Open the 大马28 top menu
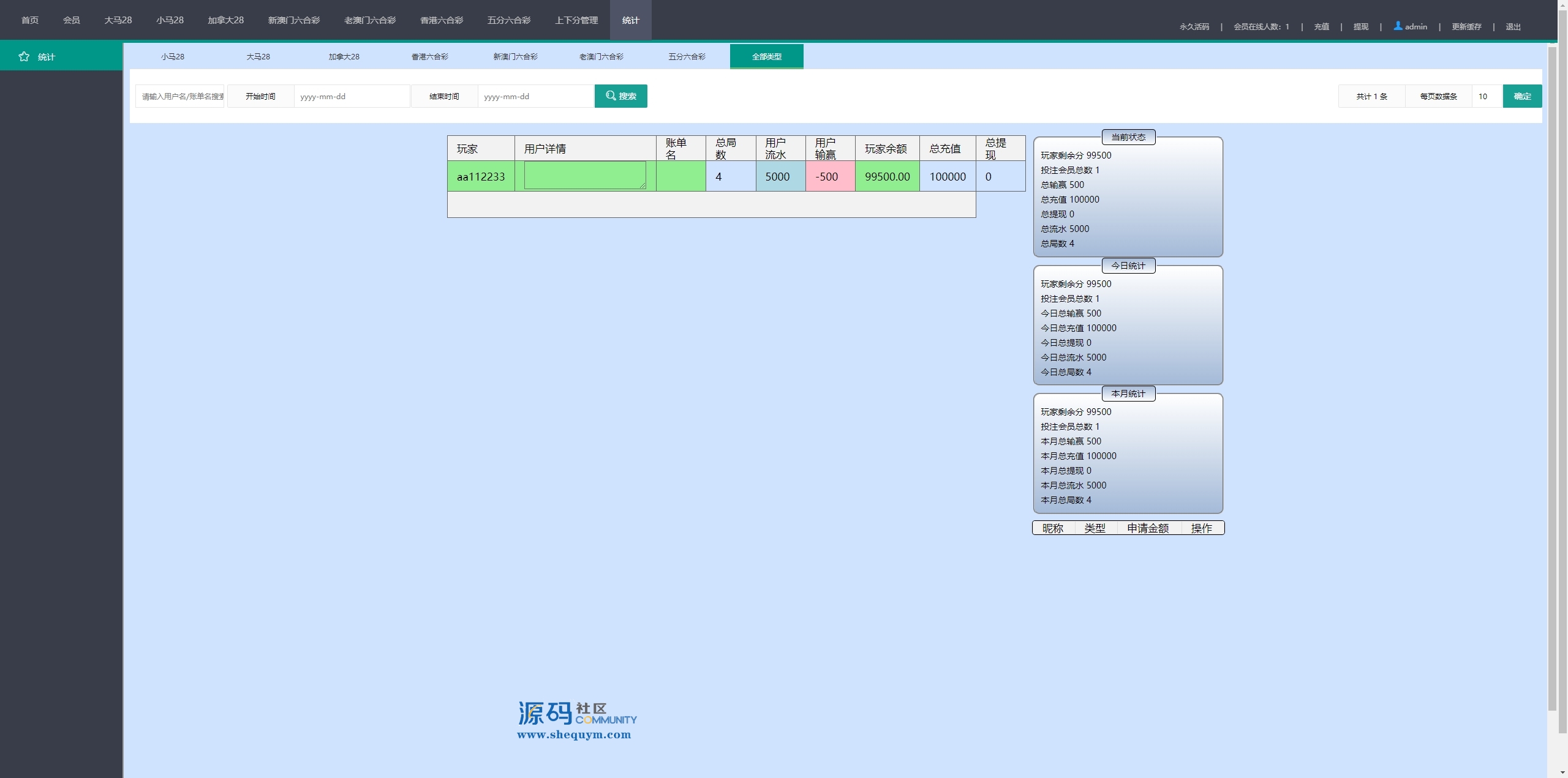The width and height of the screenshot is (1568, 778). 118,20
